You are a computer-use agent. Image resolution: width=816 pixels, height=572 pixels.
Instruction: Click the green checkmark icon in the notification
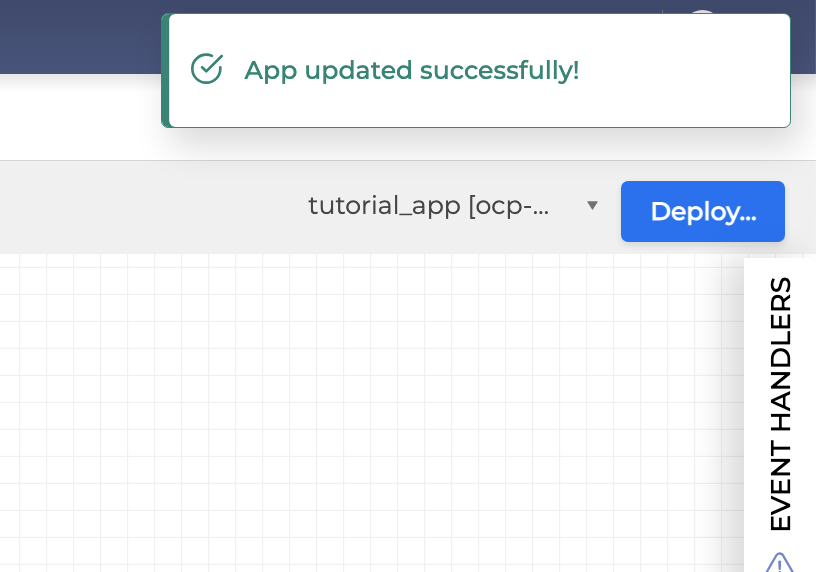coord(206,69)
